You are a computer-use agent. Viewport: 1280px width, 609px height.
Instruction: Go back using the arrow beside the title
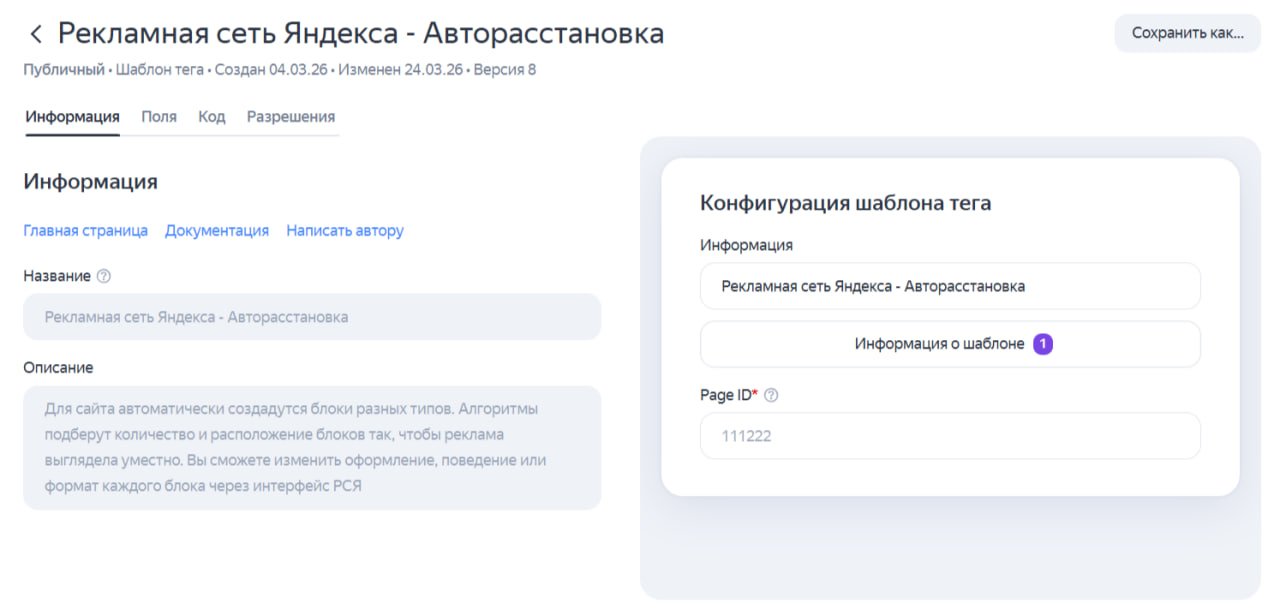pyautogui.click(x=36, y=34)
